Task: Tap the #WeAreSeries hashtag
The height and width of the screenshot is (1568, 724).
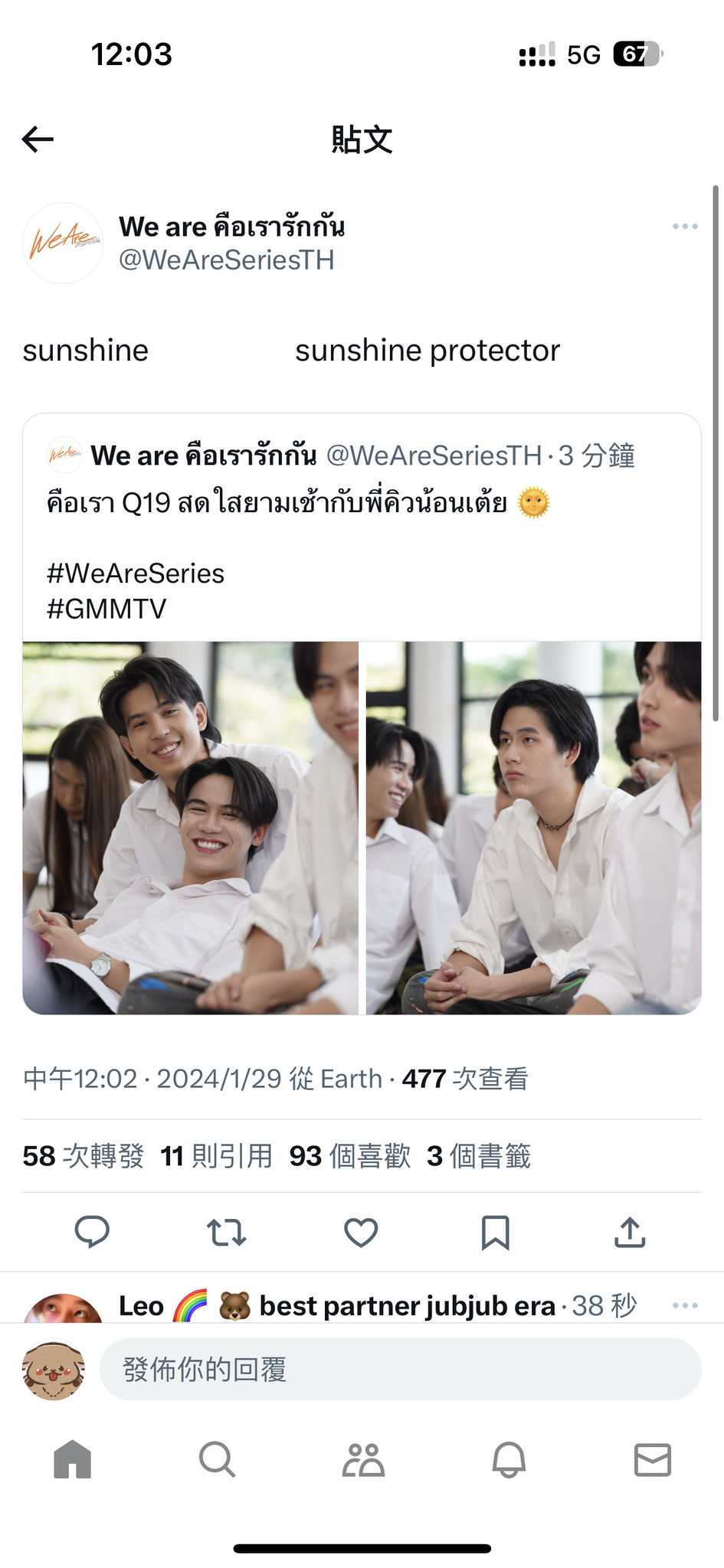Action: 136,573
